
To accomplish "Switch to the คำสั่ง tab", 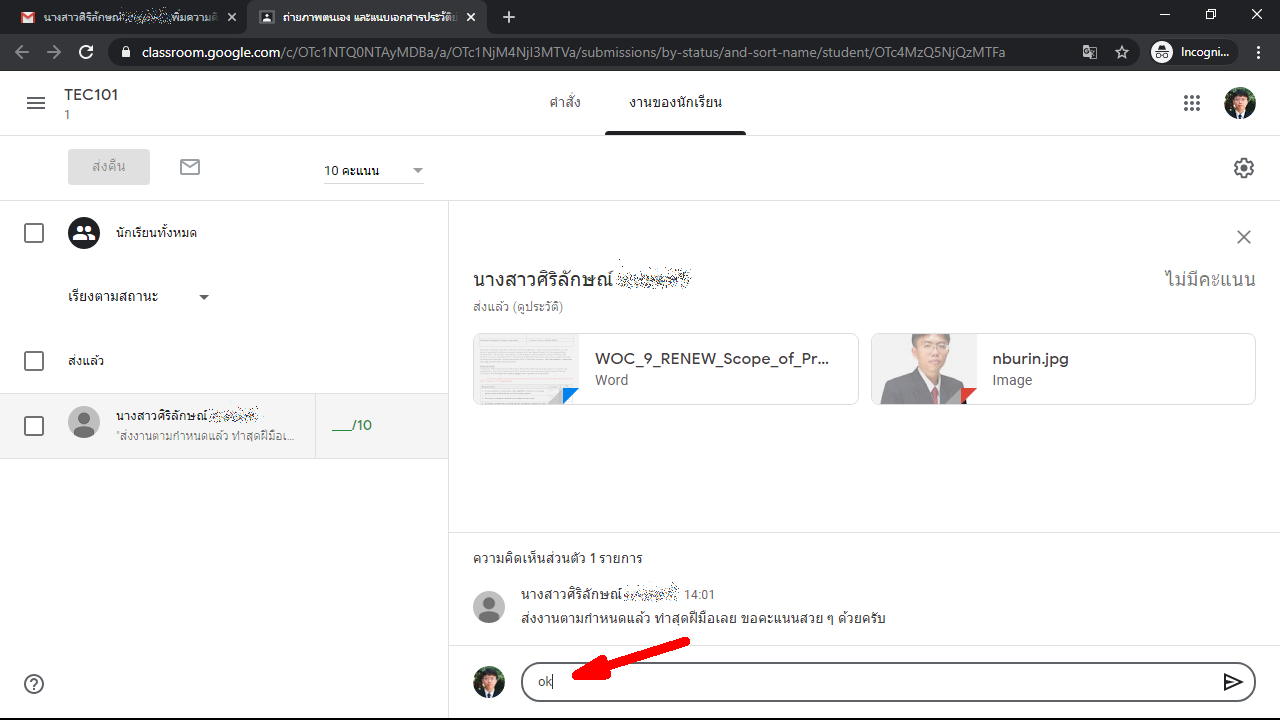I will pos(564,103).
